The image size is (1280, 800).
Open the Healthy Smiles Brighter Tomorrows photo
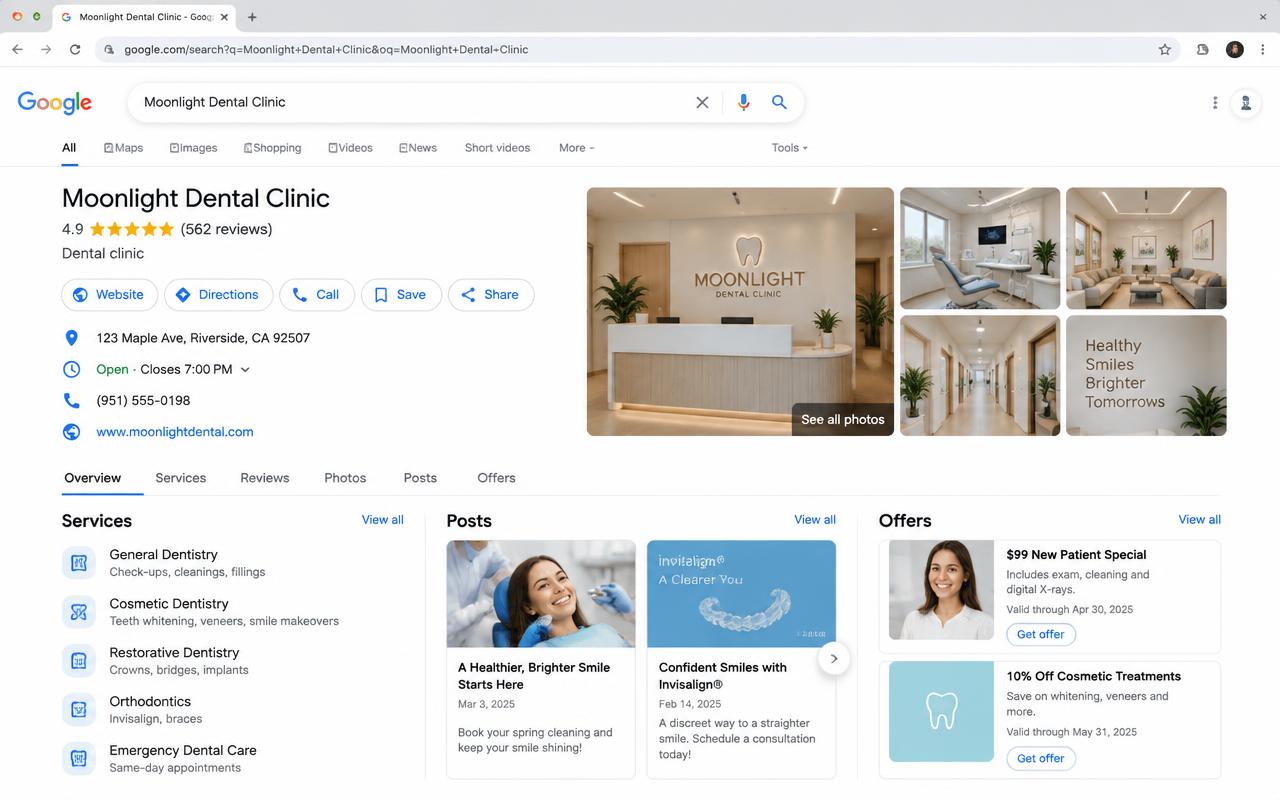coord(1146,375)
